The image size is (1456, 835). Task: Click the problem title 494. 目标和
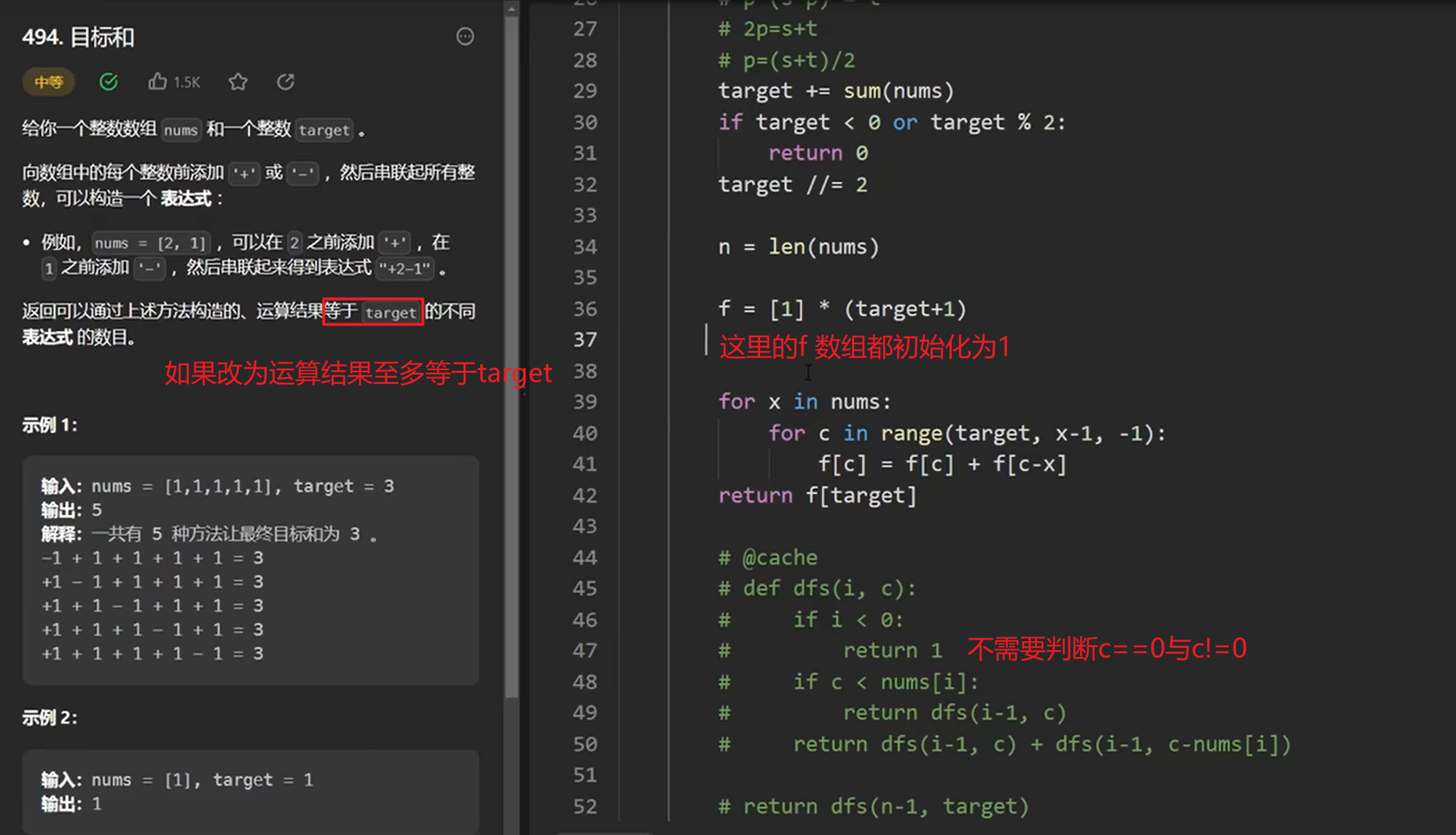click(78, 36)
